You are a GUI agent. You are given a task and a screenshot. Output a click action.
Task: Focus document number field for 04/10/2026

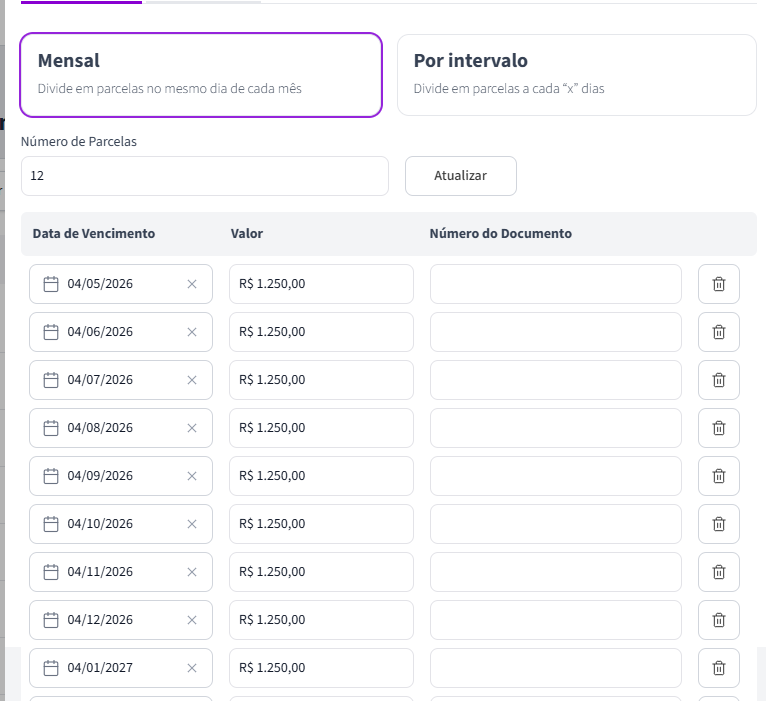click(x=556, y=524)
